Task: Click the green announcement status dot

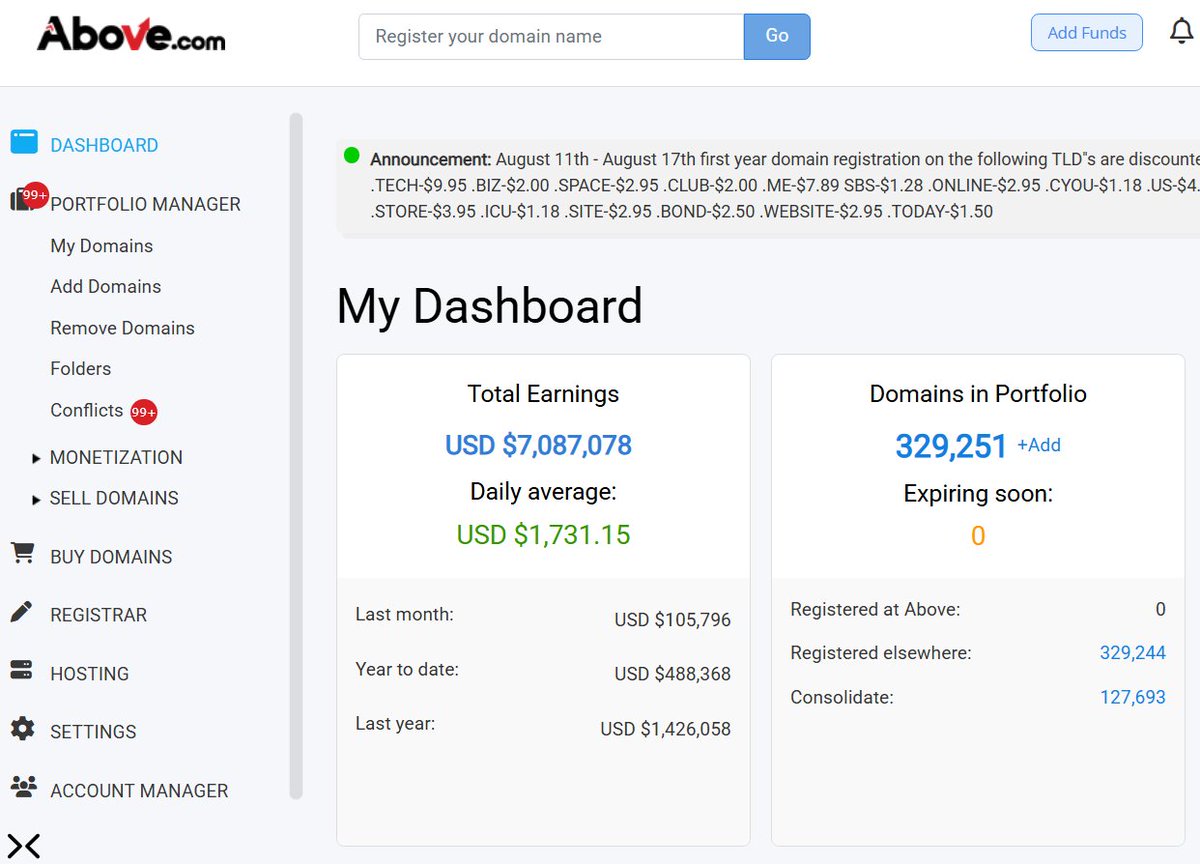Action: point(351,155)
